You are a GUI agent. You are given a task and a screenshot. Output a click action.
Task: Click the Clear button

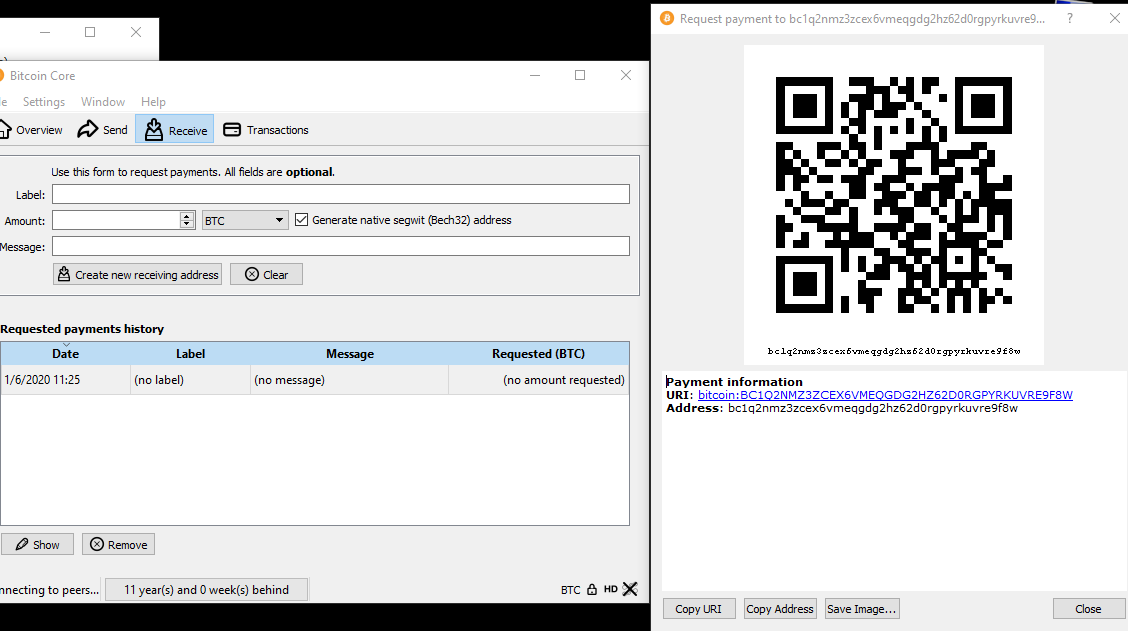(x=266, y=274)
